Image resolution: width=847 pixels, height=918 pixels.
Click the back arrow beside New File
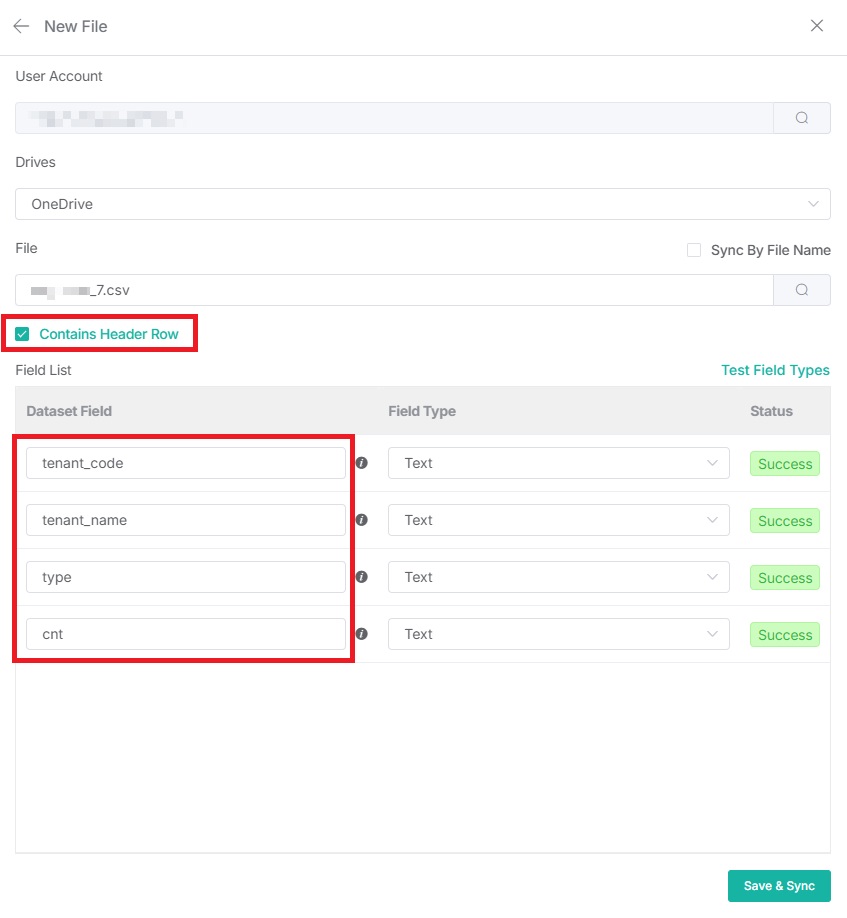click(21, 27)
